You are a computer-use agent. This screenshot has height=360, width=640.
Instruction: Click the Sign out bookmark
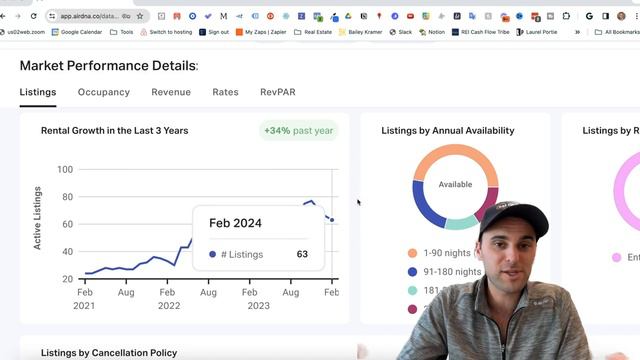point(214,32)
